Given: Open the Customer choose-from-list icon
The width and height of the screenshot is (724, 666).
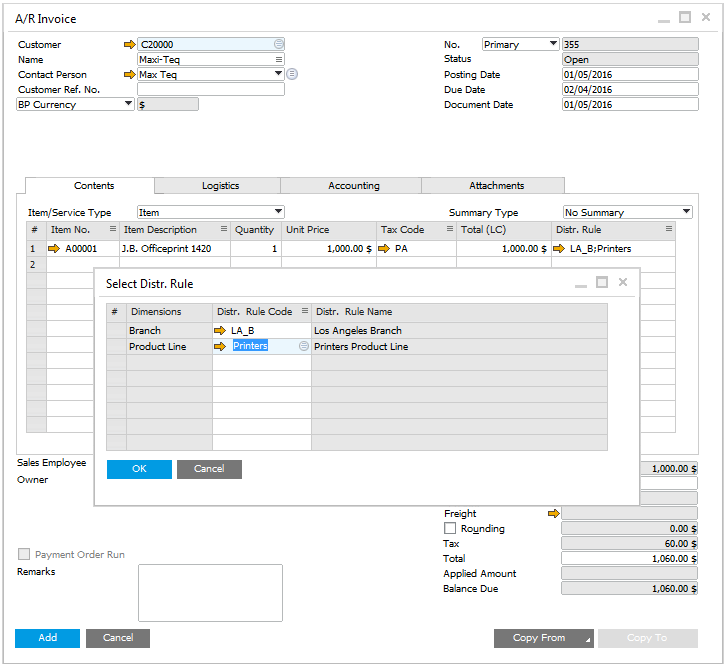Looking at the screenshot, I should pyautogui.click(x=278, y=44).
